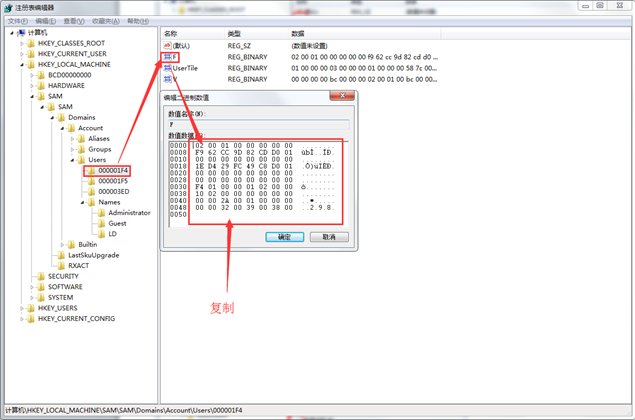Viewport: 635px width, 420px height.
Task: Select the 000001F4 key in tree
Action: 113,171
